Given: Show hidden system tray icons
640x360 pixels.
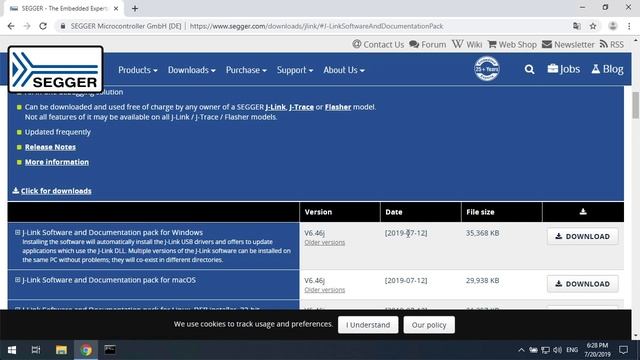Looking at the screenshot, I should click(521, 350).
